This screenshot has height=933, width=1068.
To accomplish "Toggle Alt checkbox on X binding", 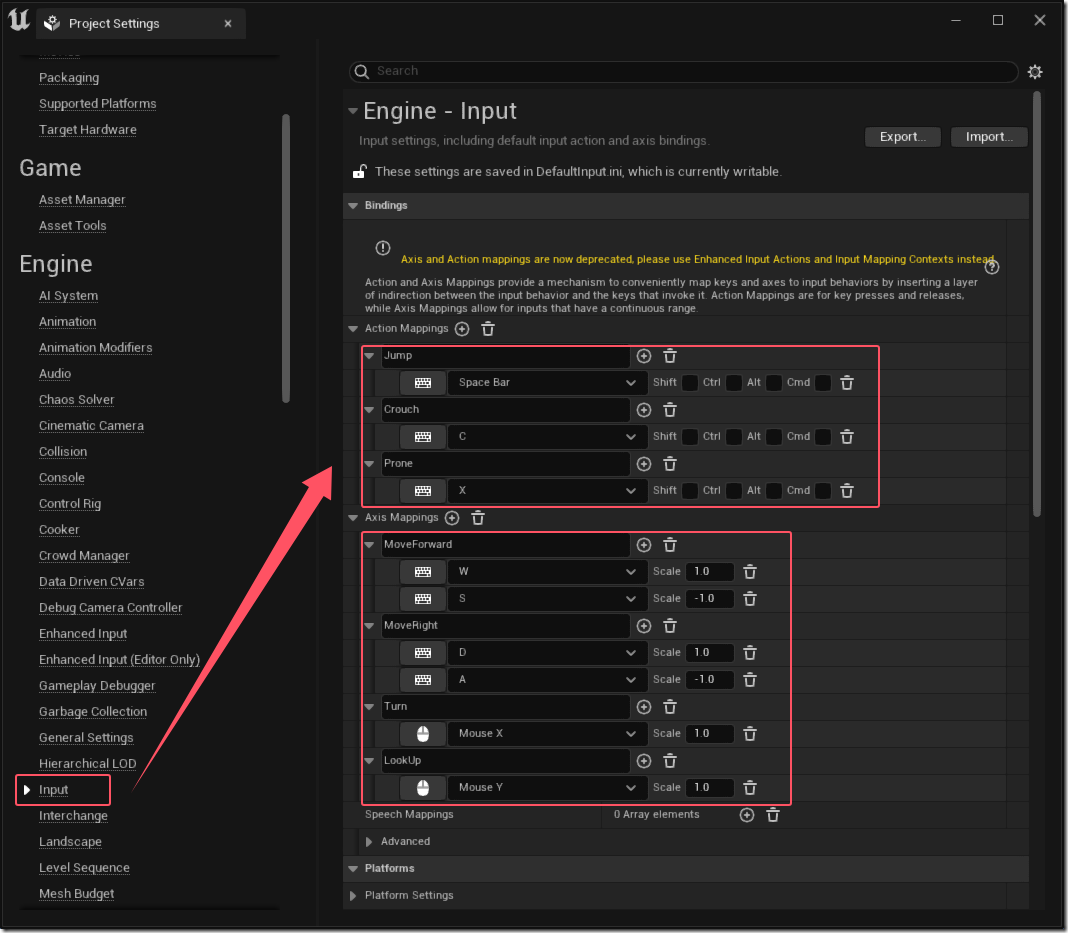I will (774, 490).
